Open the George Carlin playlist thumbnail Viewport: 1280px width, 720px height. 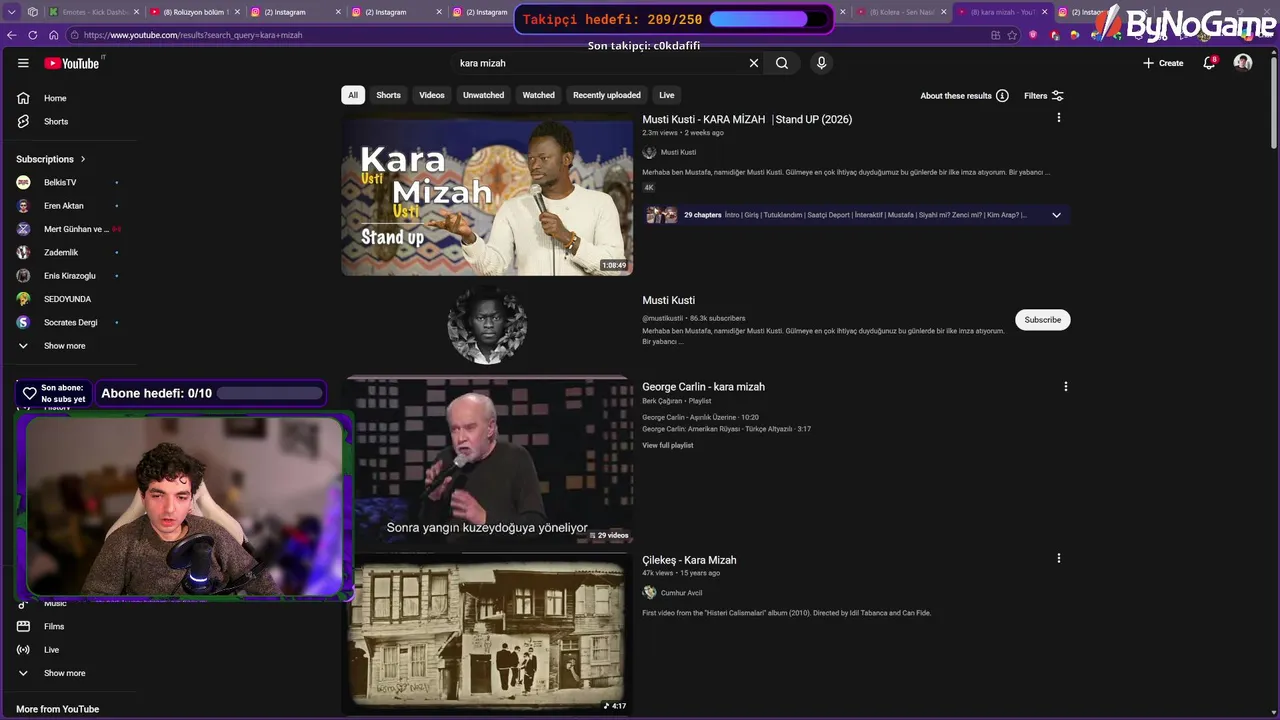487,463
